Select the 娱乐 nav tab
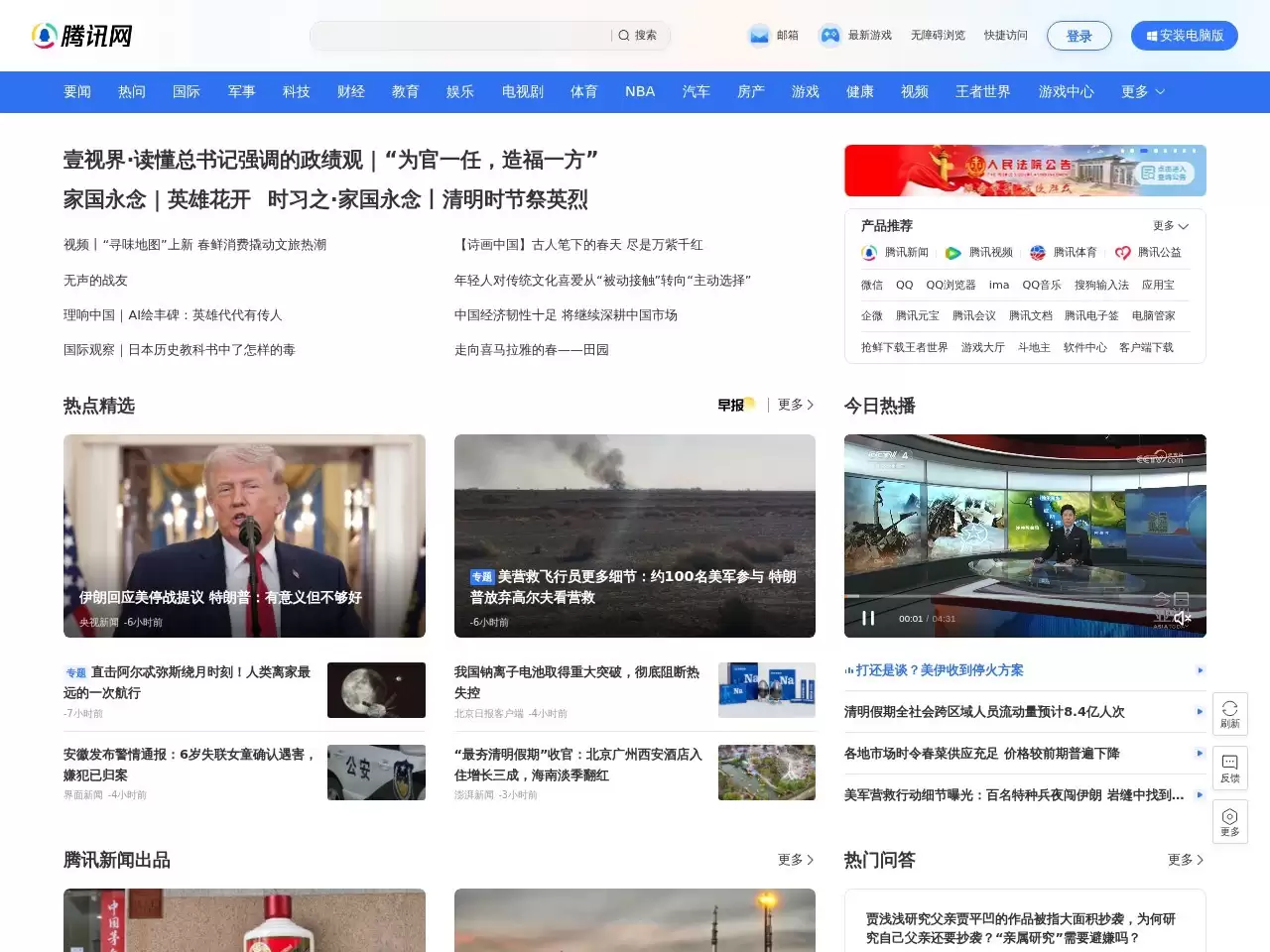This screenshot has height=952, width=1270. click(x=460, y=91)
